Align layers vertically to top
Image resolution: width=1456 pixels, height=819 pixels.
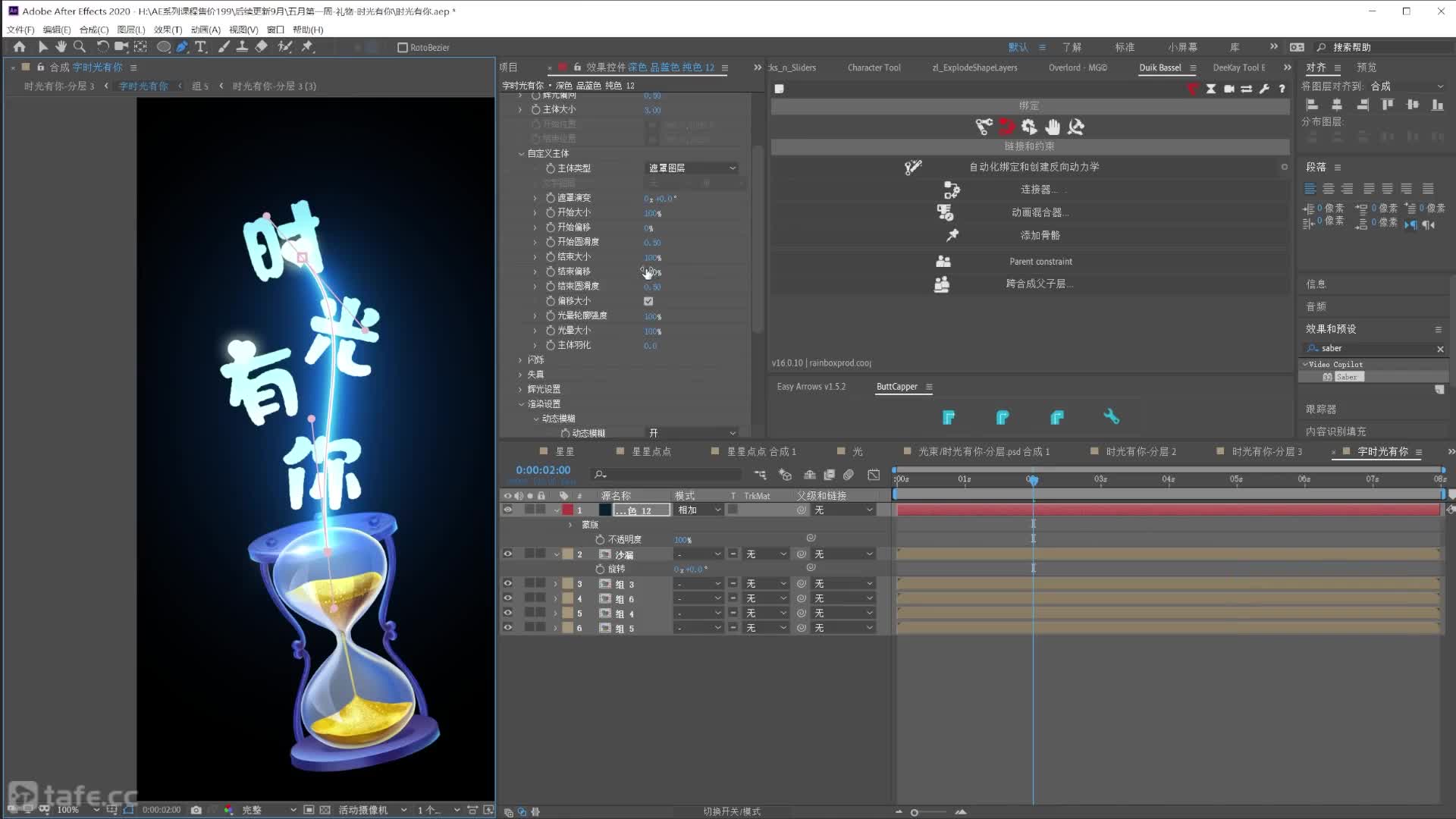1387,105
